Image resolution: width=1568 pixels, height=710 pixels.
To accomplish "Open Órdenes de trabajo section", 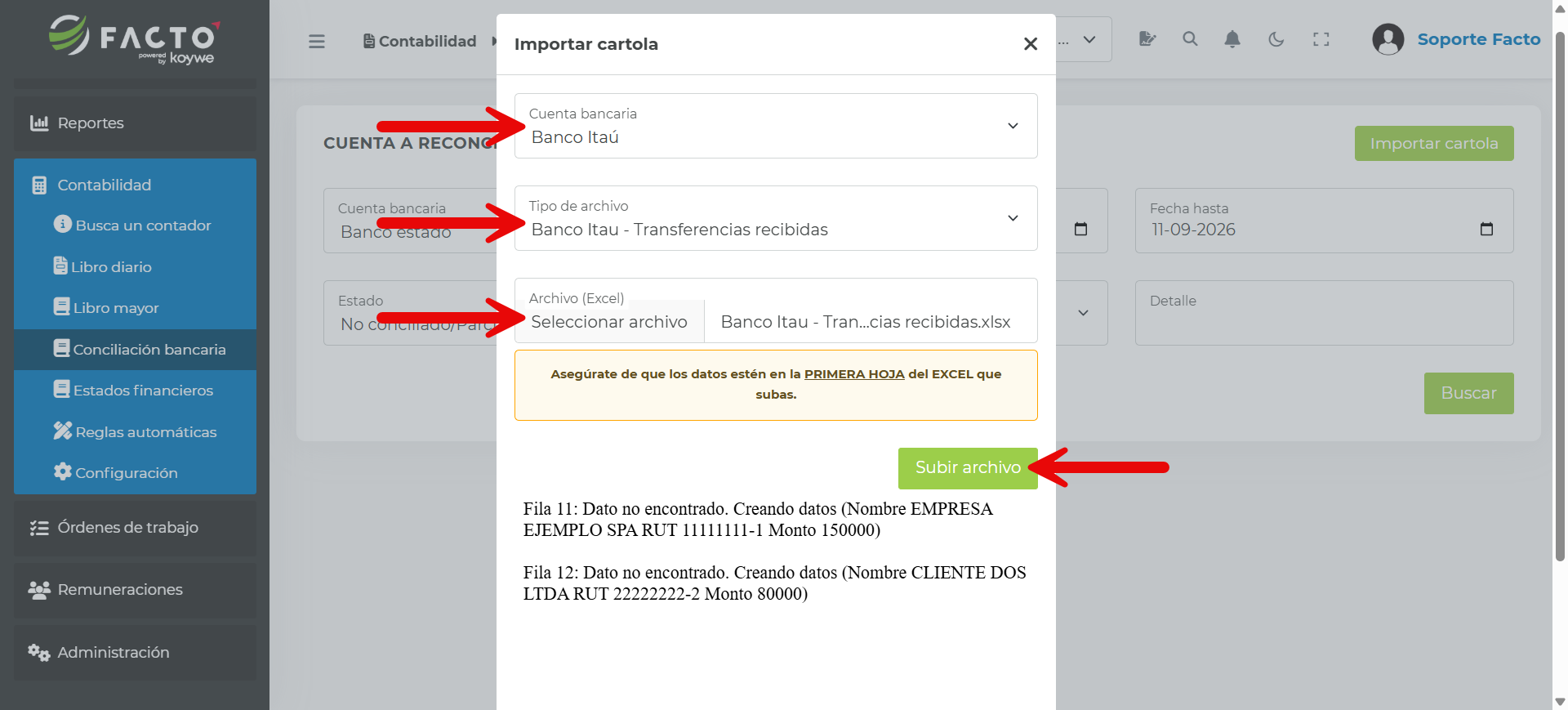I will click(x=135, y=528).
